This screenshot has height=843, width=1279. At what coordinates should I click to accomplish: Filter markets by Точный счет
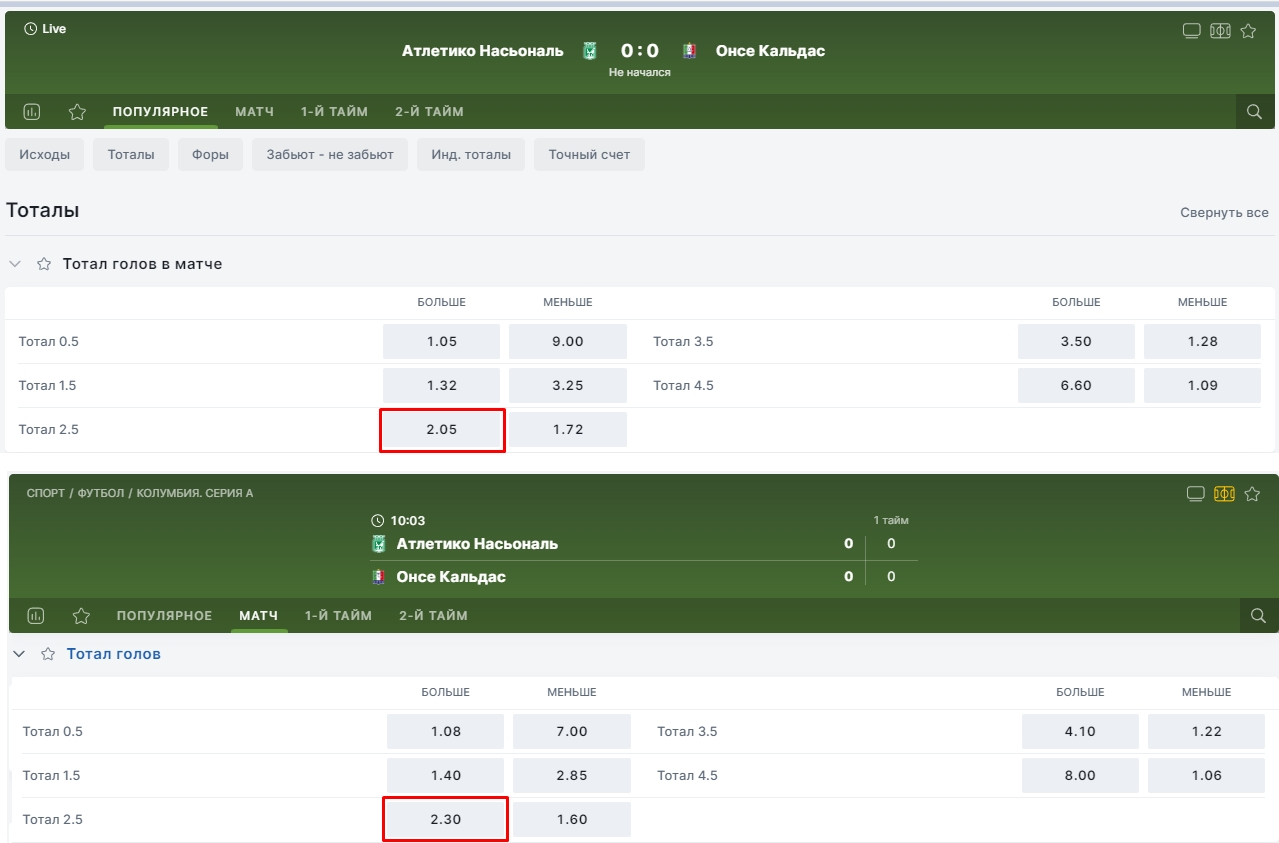coord(590,155)
